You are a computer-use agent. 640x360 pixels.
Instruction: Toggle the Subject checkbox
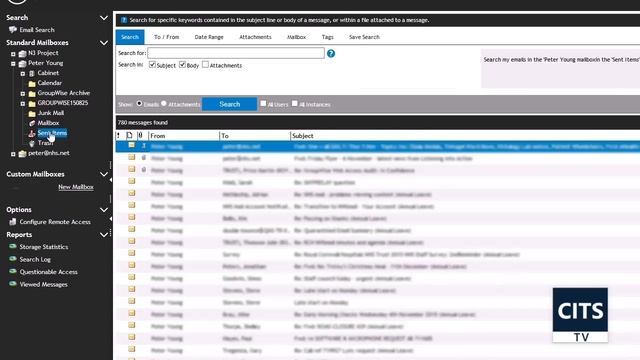152,64
